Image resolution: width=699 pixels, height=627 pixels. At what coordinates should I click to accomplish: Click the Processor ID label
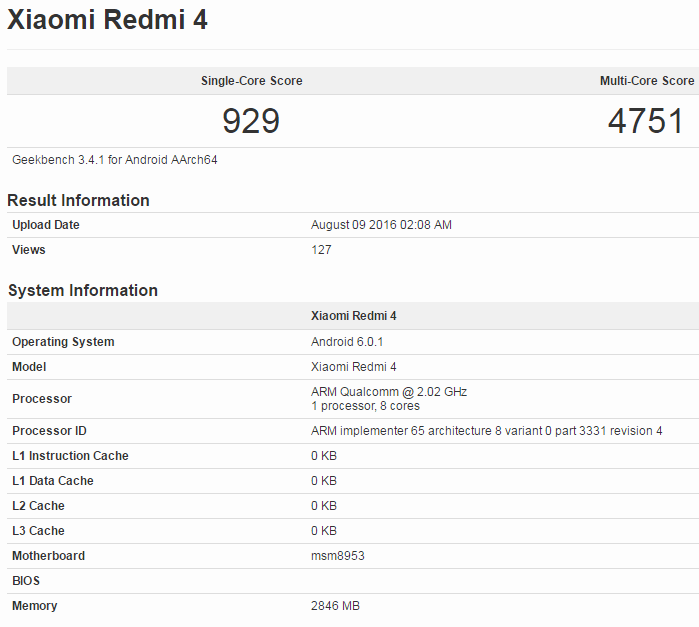tap(49, 431)
